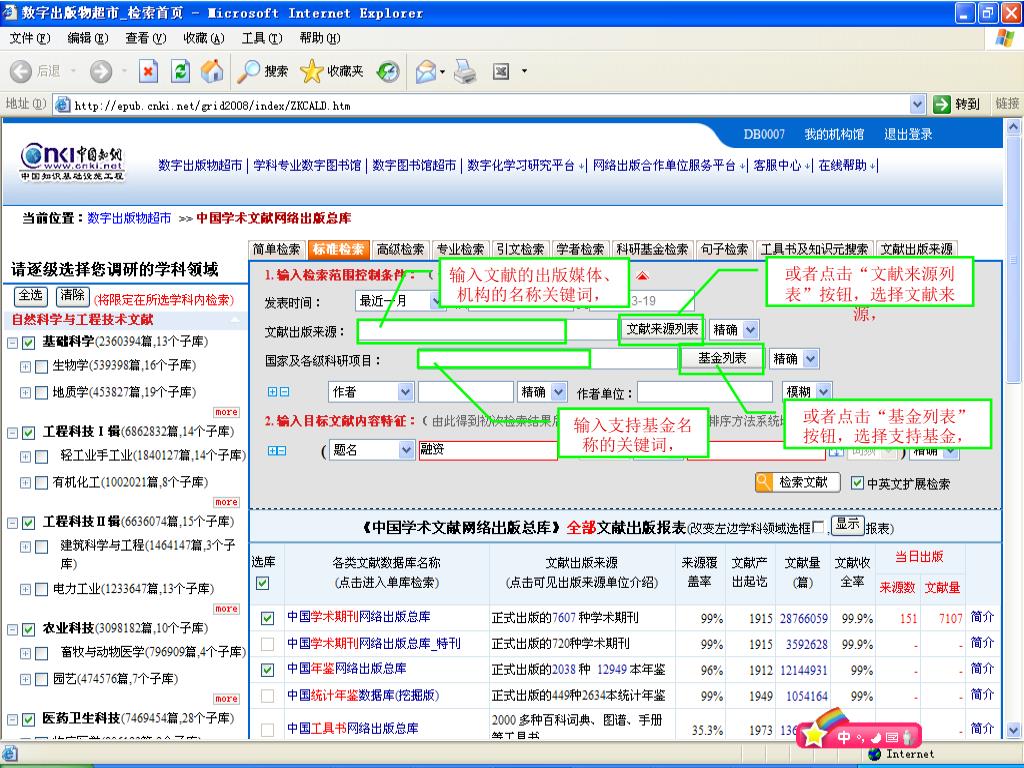Click the 作者单位 input field
The image size is (1024, 768).
click(705, 392)
